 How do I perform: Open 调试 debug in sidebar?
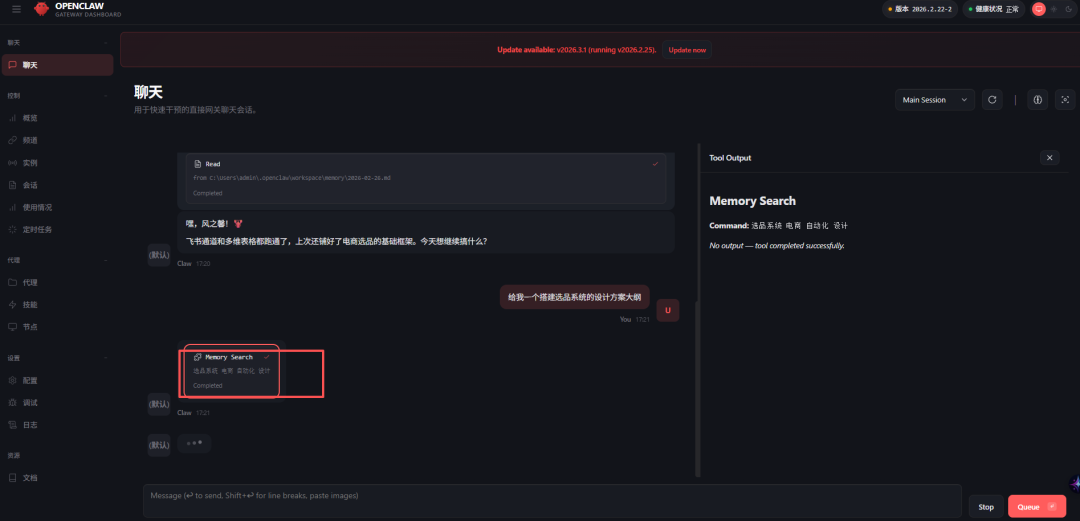coord(57,402)
